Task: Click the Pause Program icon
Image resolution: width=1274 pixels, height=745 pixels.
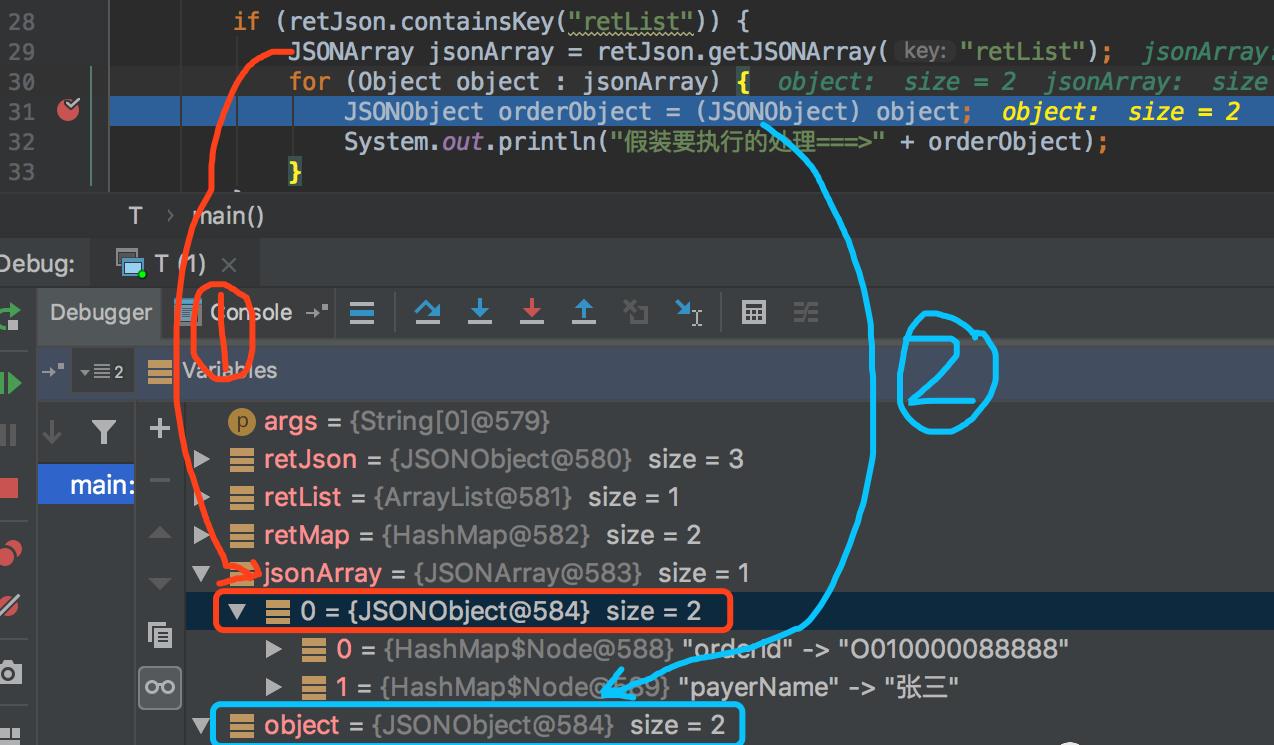Action: [x=8, y=435]
